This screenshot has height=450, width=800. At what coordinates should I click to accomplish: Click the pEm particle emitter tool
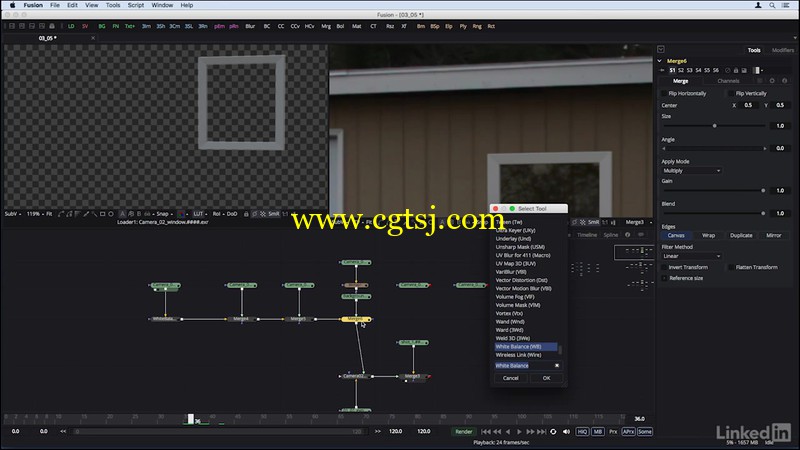point(219,26)
